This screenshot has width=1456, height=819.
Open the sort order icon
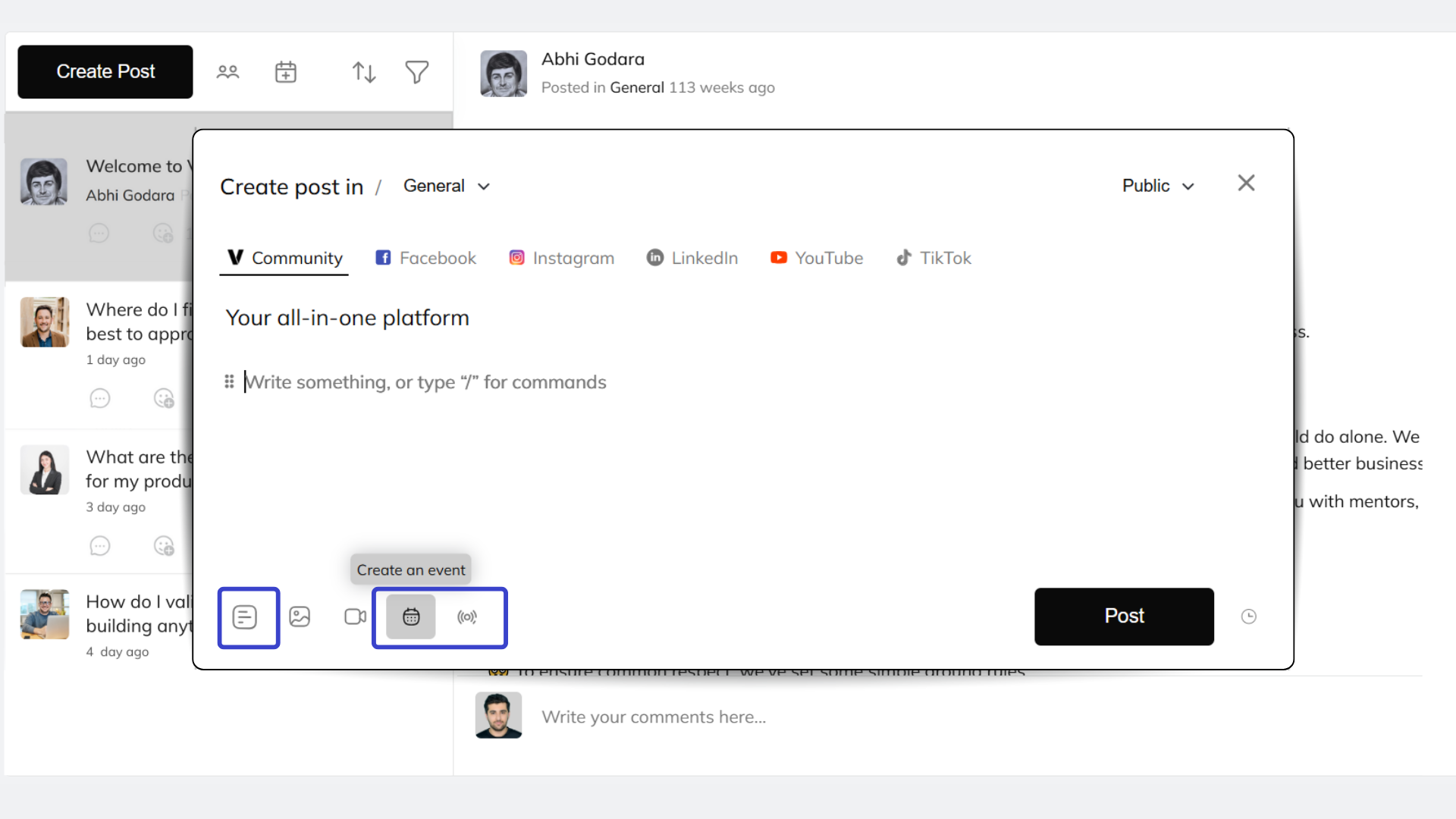(364, 71)
